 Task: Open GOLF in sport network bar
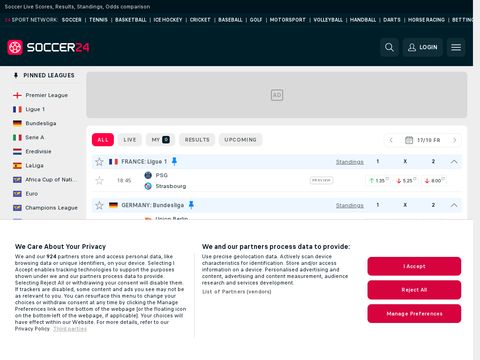(x=256, y=20)
